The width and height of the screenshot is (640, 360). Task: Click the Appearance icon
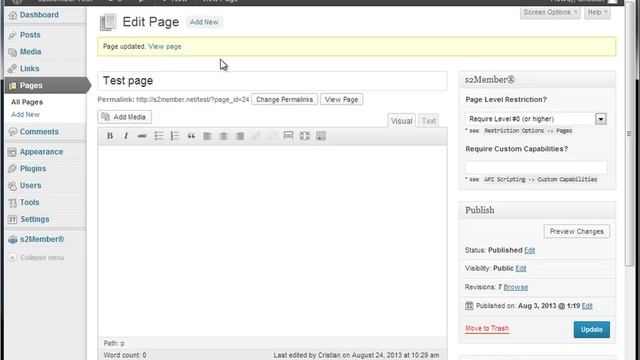(x=12, y=152)
